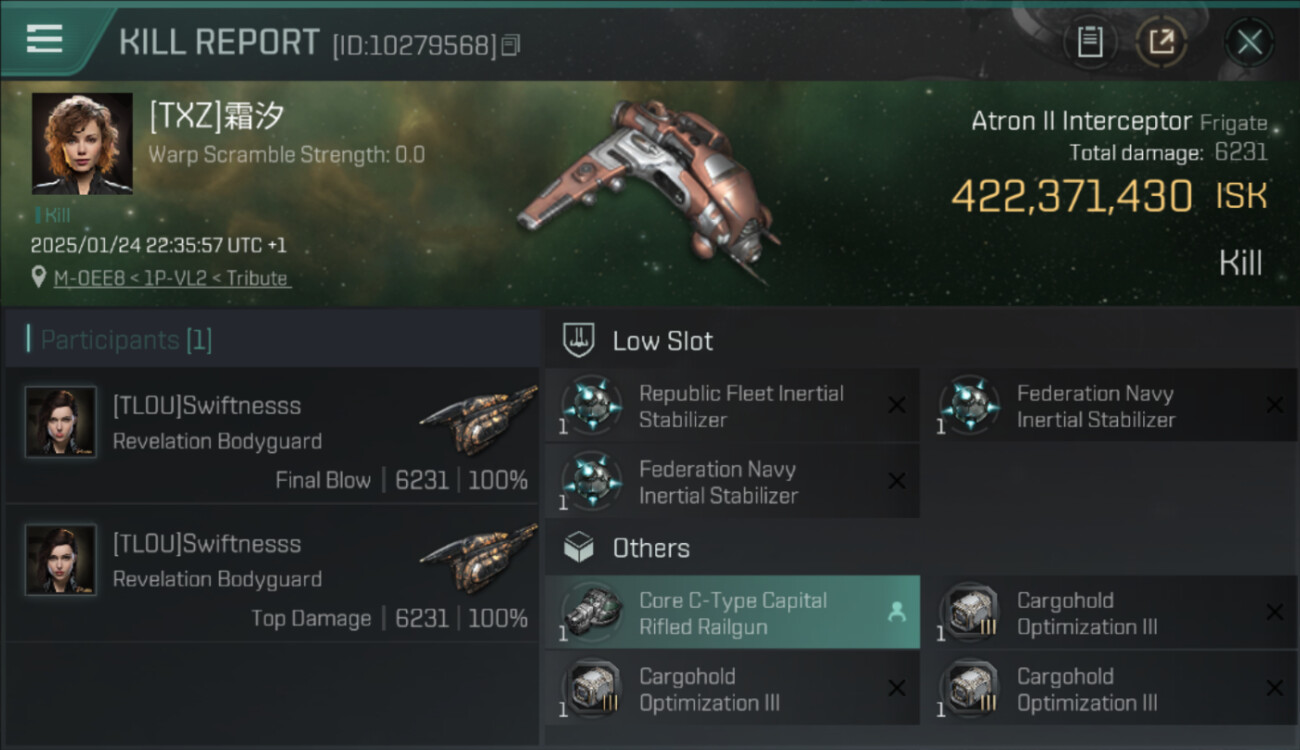Click the Others section cube icon
1300x750 pixels.
point(579,548)
